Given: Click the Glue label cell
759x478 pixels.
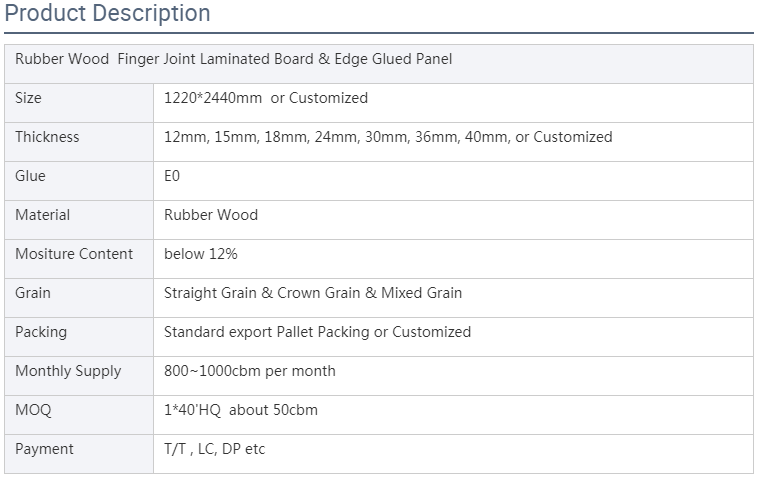Looking at the screenshot, I should coord(79,181).
